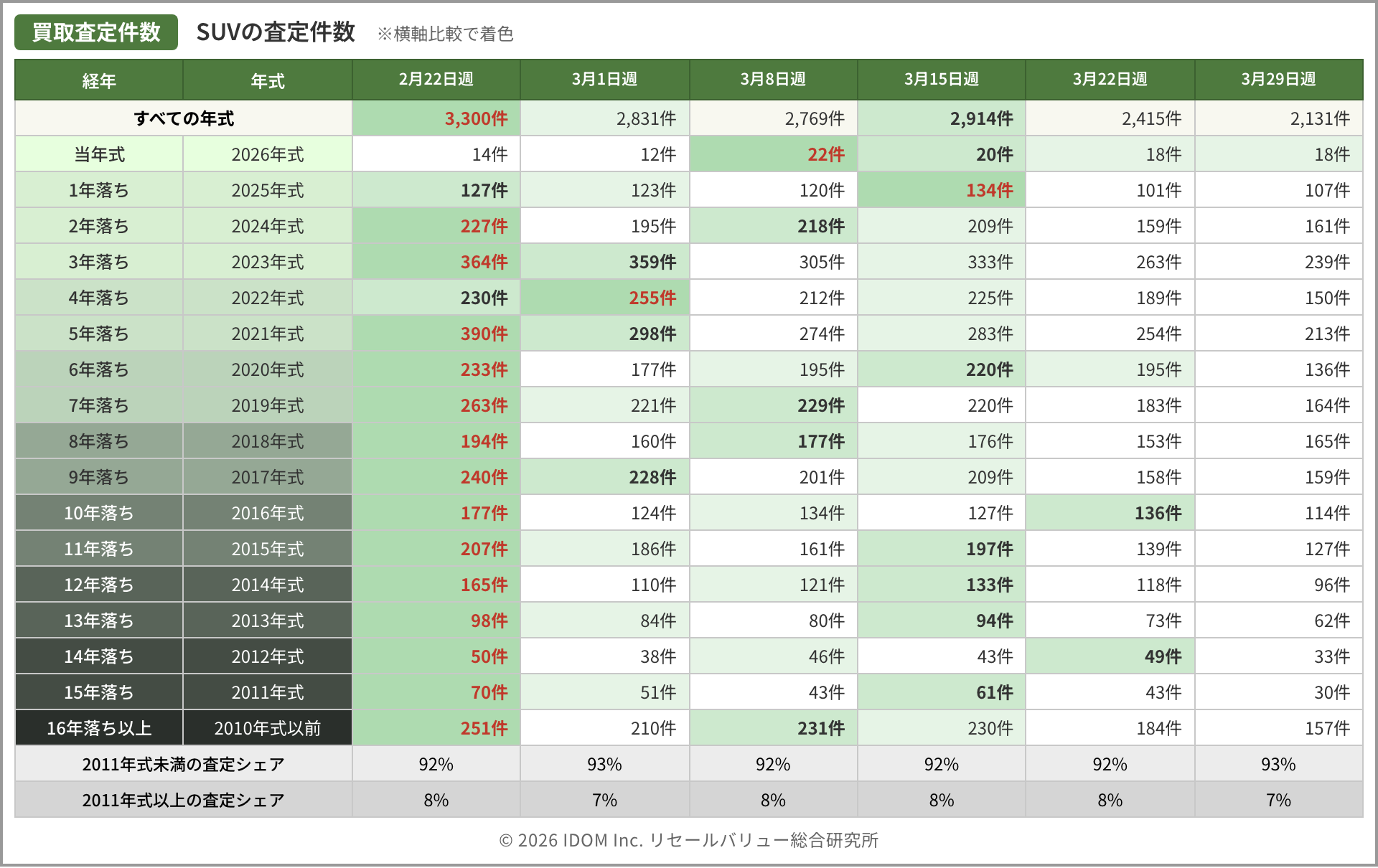
Task: Click the 2月22日週 column header
Action: [x=436, y=79]
